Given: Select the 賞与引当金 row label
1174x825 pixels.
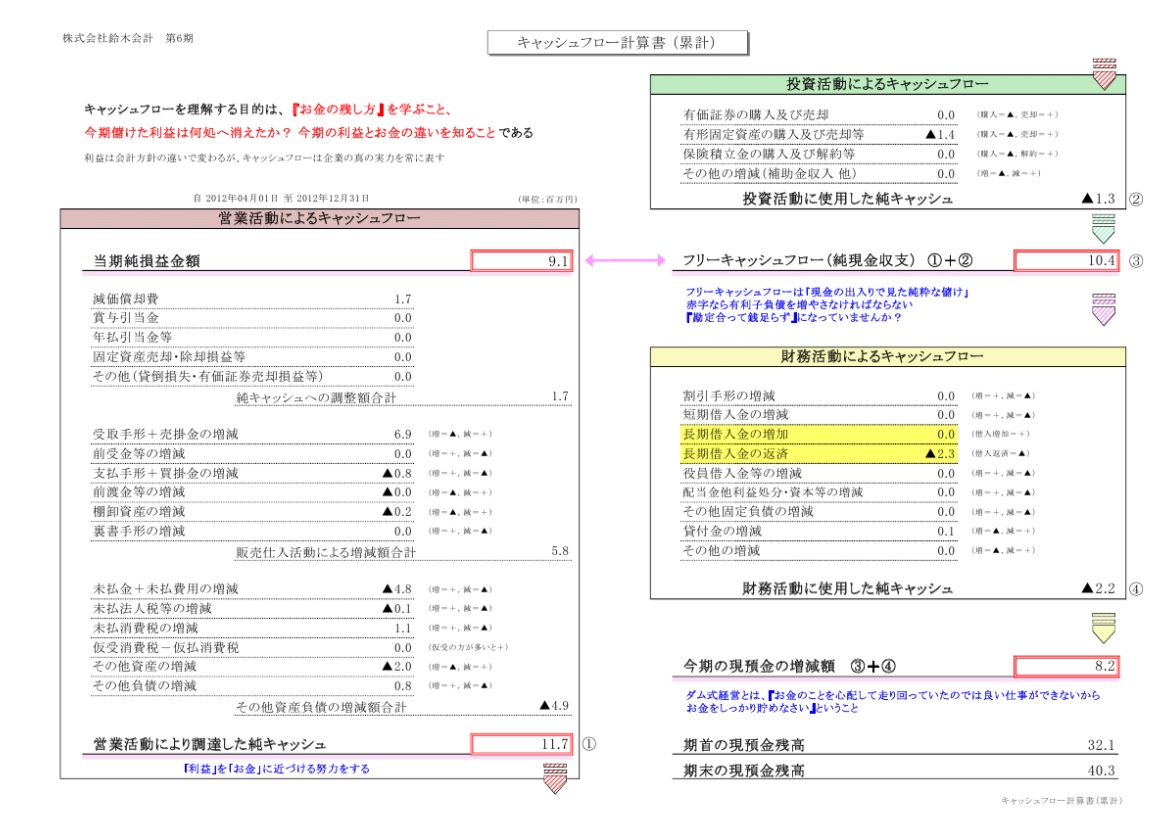Looking at the screenshot, I should [x=126, y=317].
